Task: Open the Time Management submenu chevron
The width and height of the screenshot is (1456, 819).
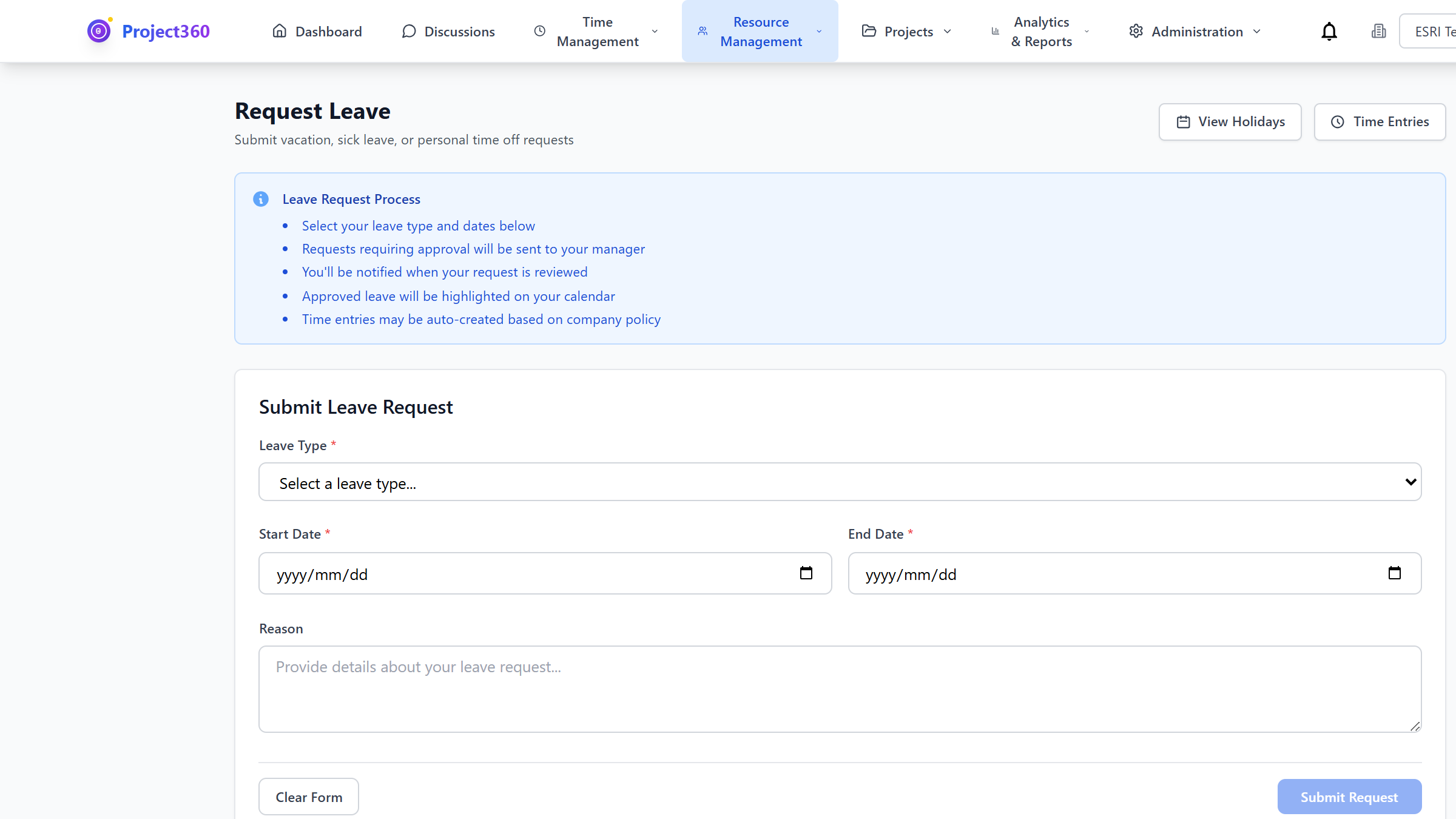Action: click(x=654, y=31)
